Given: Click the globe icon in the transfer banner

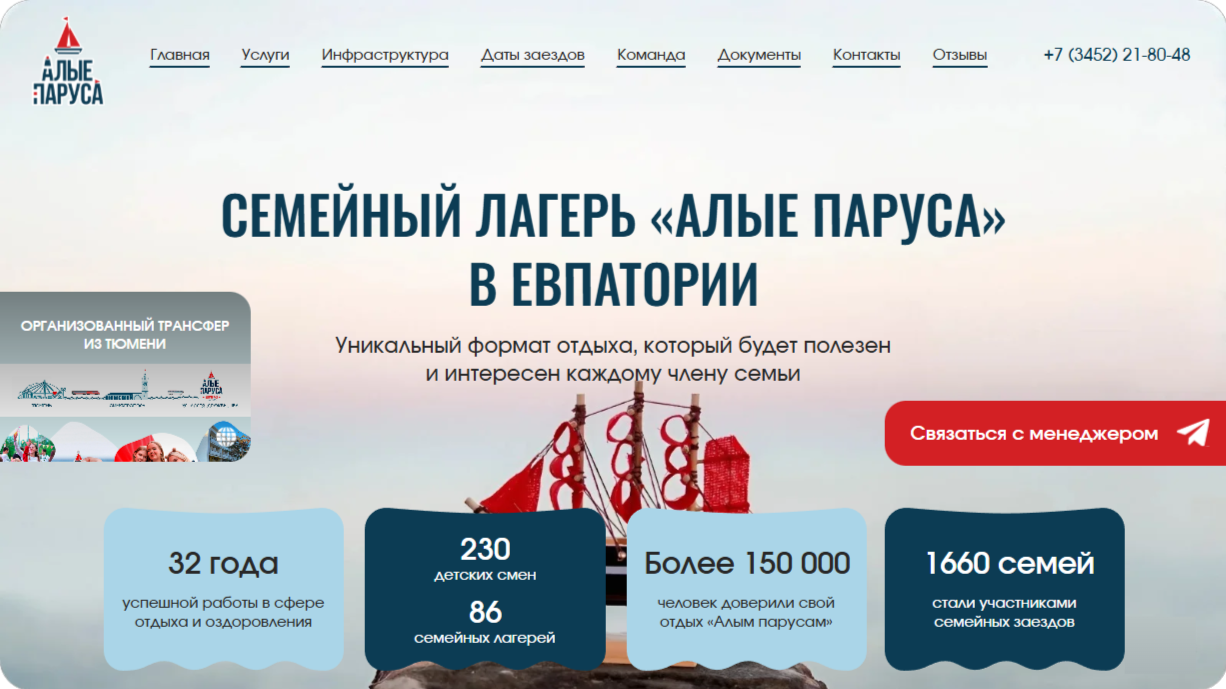Looking at the screenshot, I should [228, 438].
